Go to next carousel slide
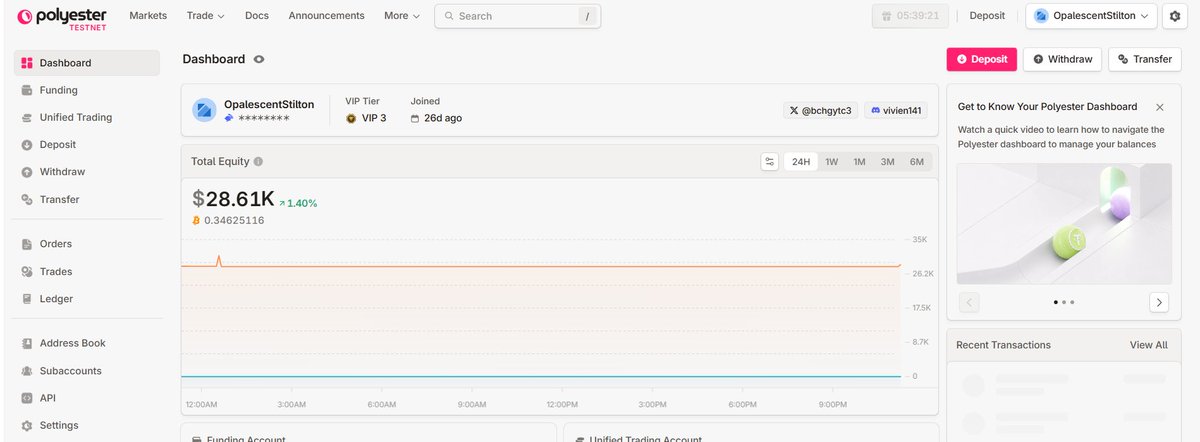Viewport: 1200px width, 442px height. (x=1158, y=302)
